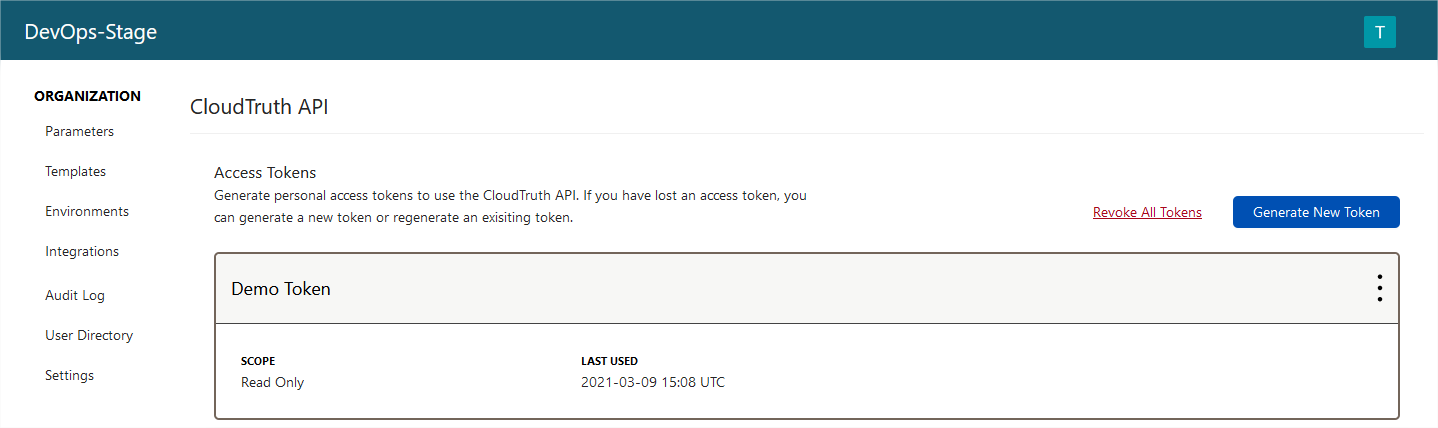Click the LAST USED column label
Viewport: 1438px width, 428px height.
[x=609, y=361]
